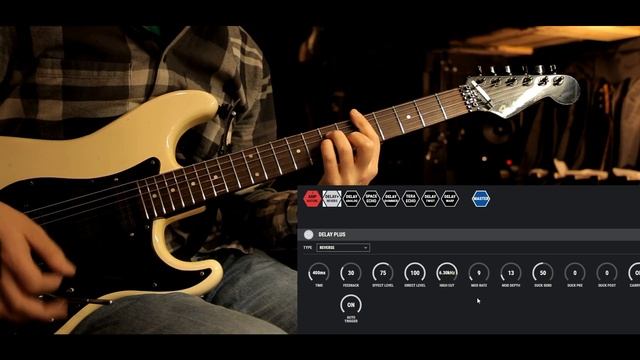The image size is (640, 360).
Task: Select the Space Echo effect block
Action: click(371, 199)
